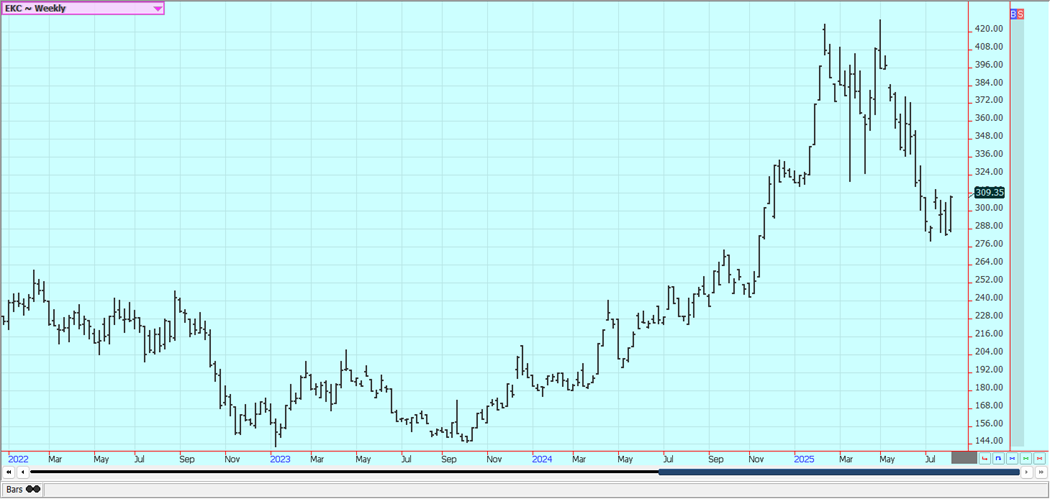Click the green horizontal compress icon
Screen dimensions: 1050x499
pos(1026,458)
